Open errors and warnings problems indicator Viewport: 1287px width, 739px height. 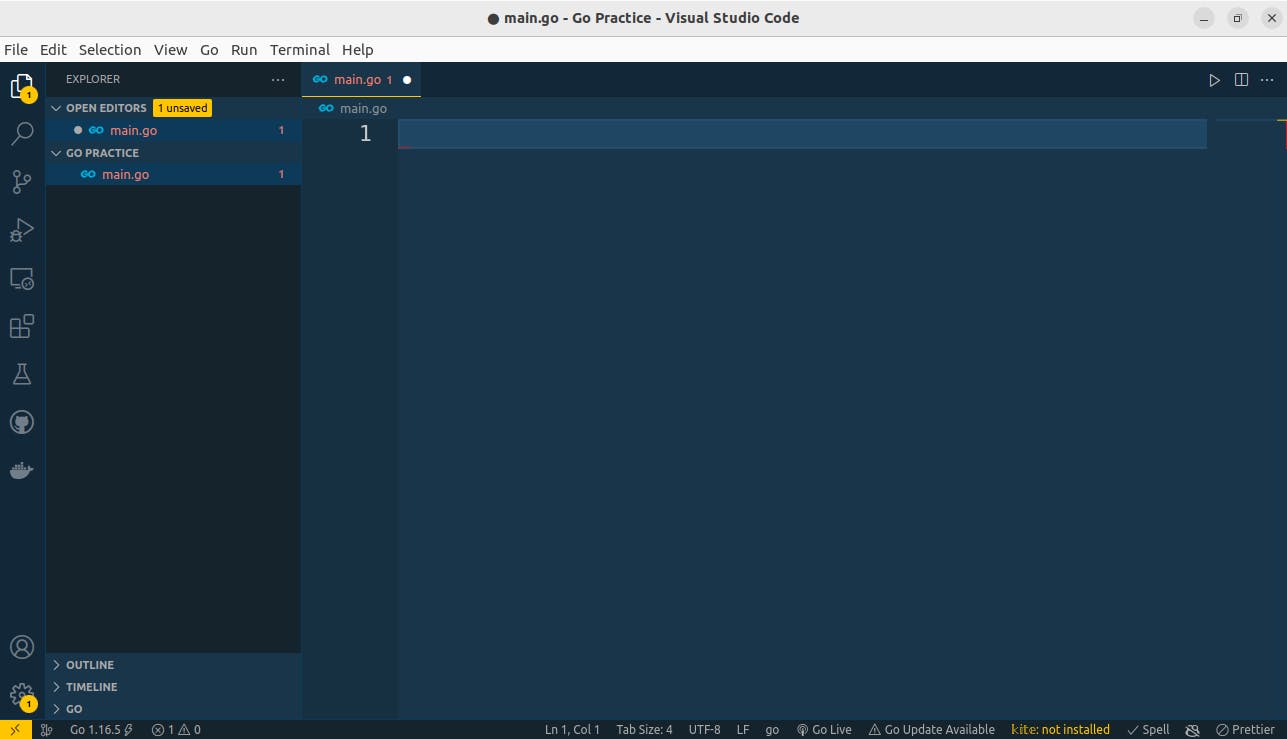coord(176,730)
